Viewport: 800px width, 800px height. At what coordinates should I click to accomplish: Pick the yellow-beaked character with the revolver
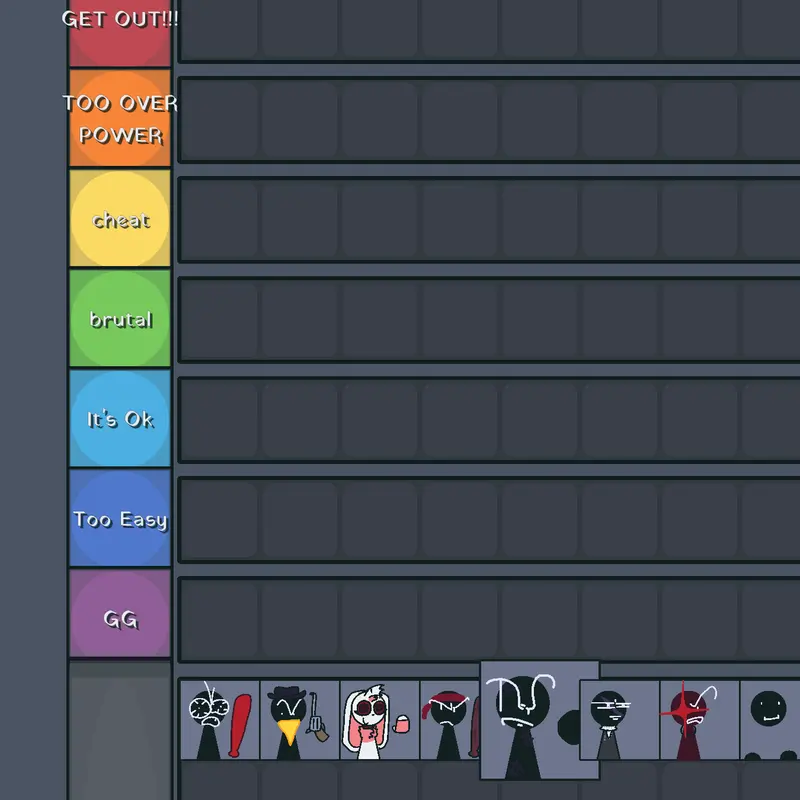[300, 720]
